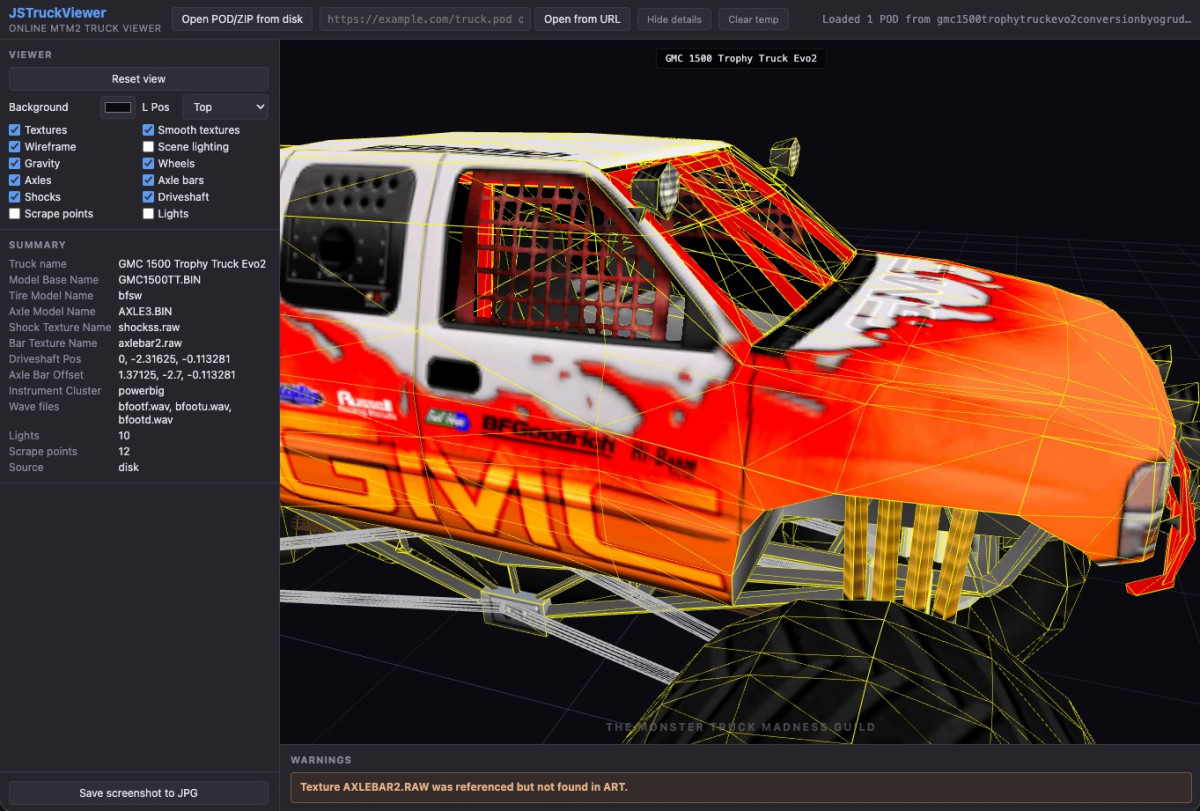Click the Clear temp button
Image resolution: width=1200 pixels, height=811 pixels.
point(753,19)
